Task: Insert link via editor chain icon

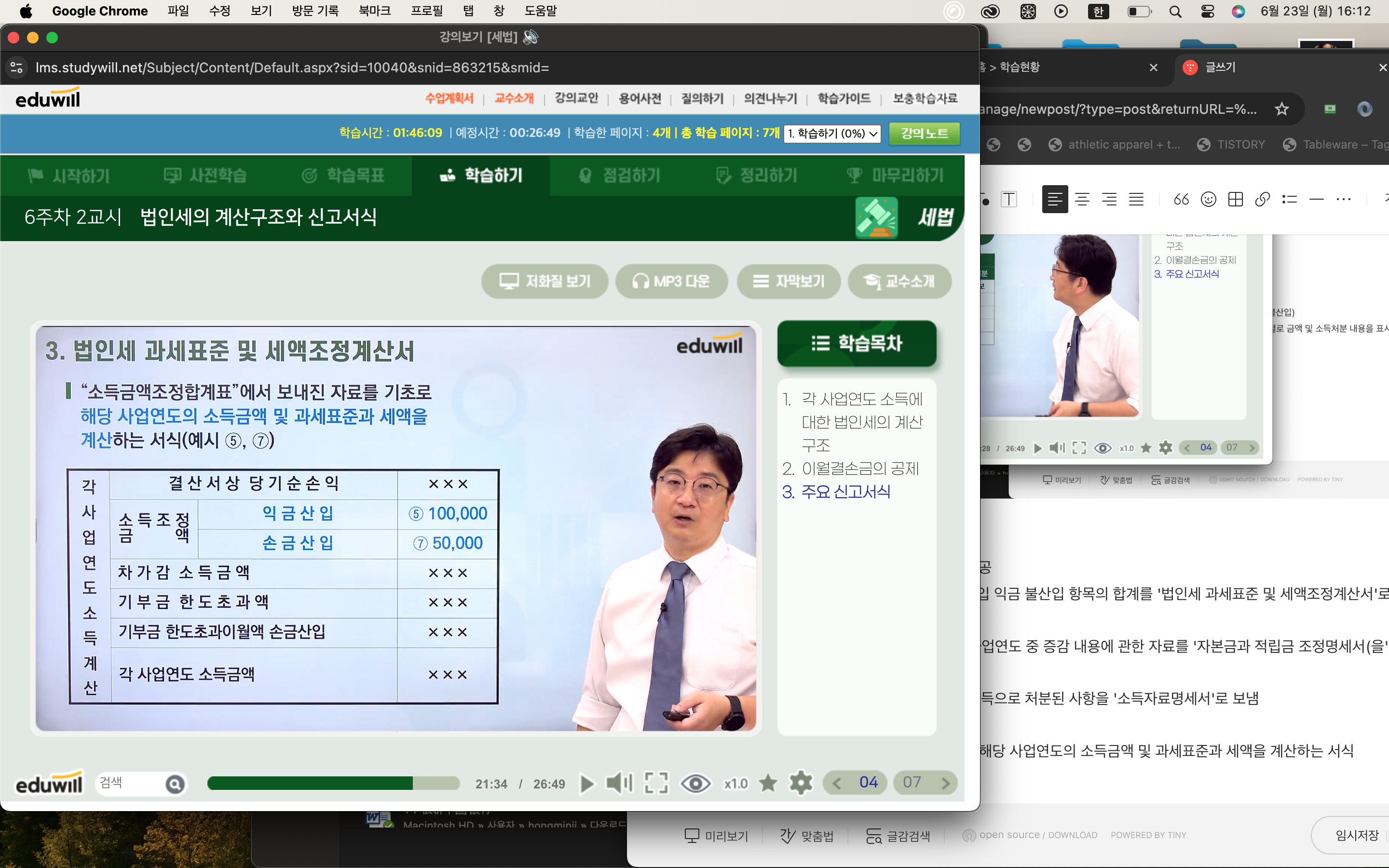Action: [1262, 199]
